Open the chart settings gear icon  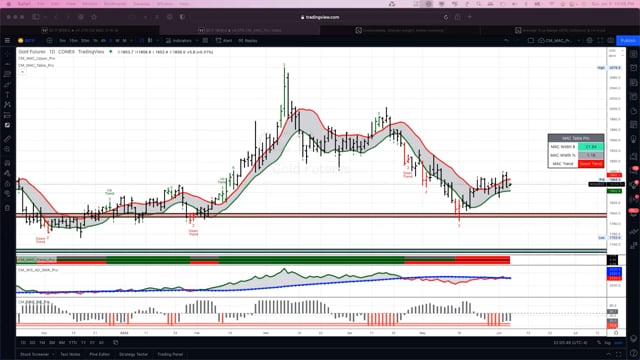(x=589, y=40)
